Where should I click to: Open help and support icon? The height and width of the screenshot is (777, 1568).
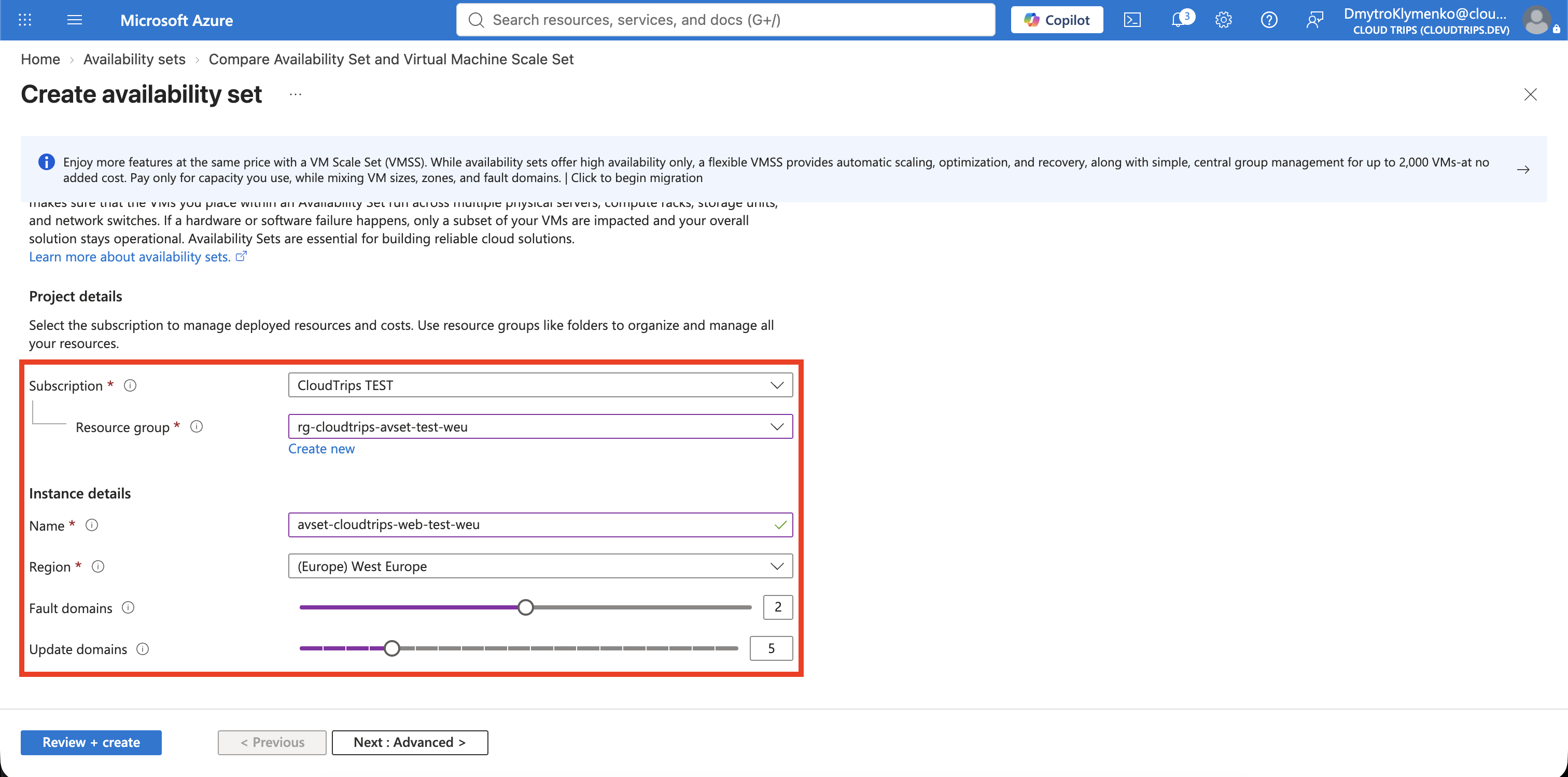(1269, 20)
